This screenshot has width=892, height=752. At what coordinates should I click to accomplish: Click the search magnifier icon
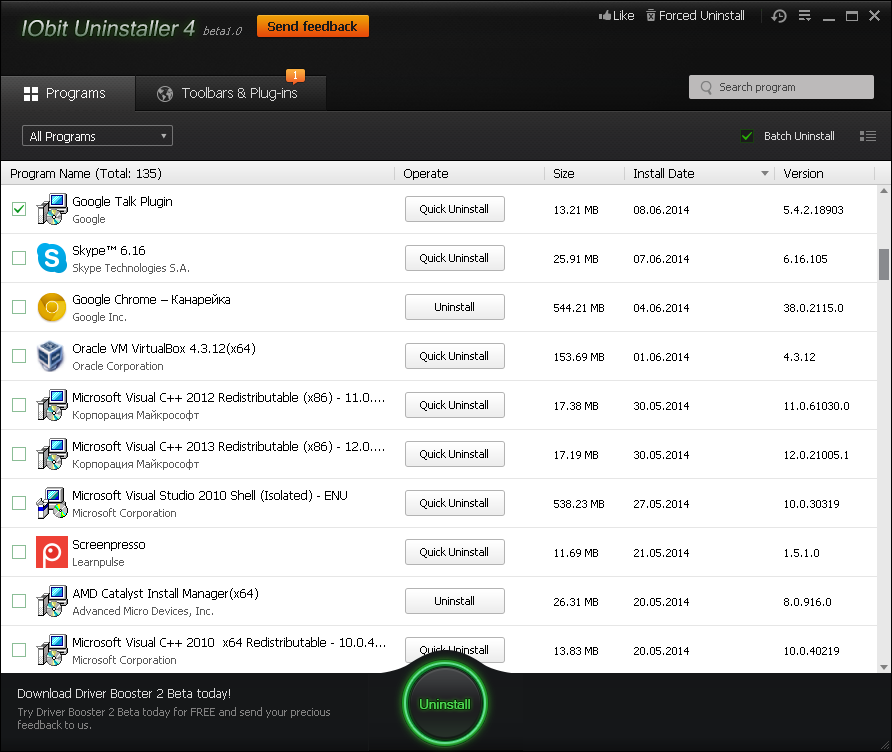706,87
